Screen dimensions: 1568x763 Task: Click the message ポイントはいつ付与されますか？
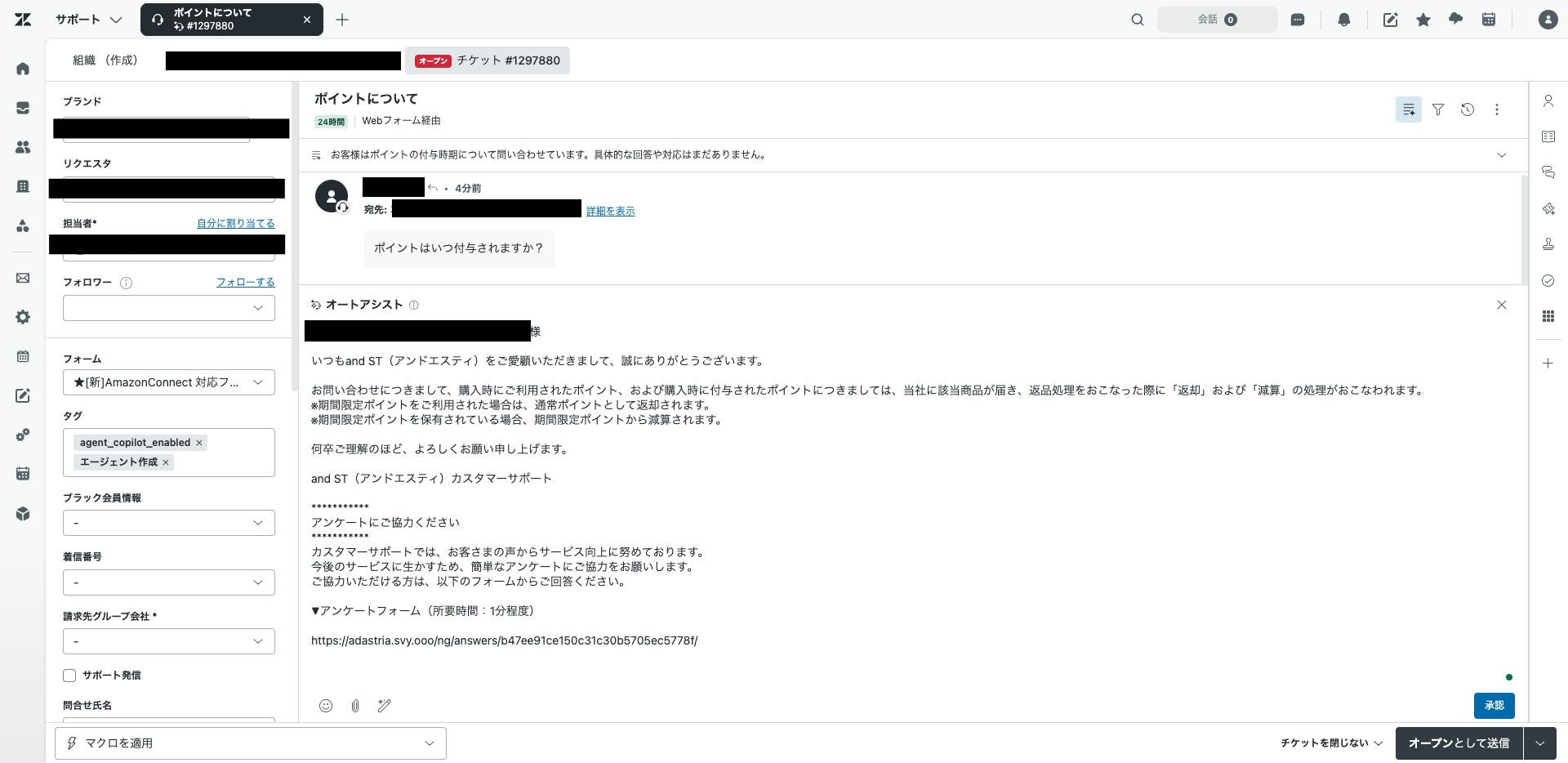(459, 248)
